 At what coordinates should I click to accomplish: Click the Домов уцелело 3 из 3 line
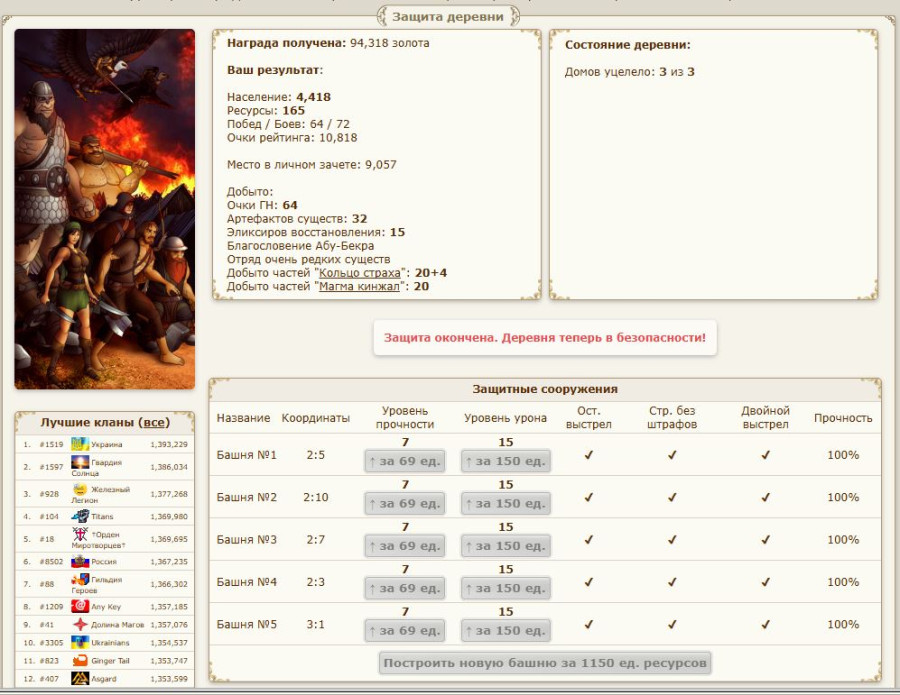[x=629, y=72]
